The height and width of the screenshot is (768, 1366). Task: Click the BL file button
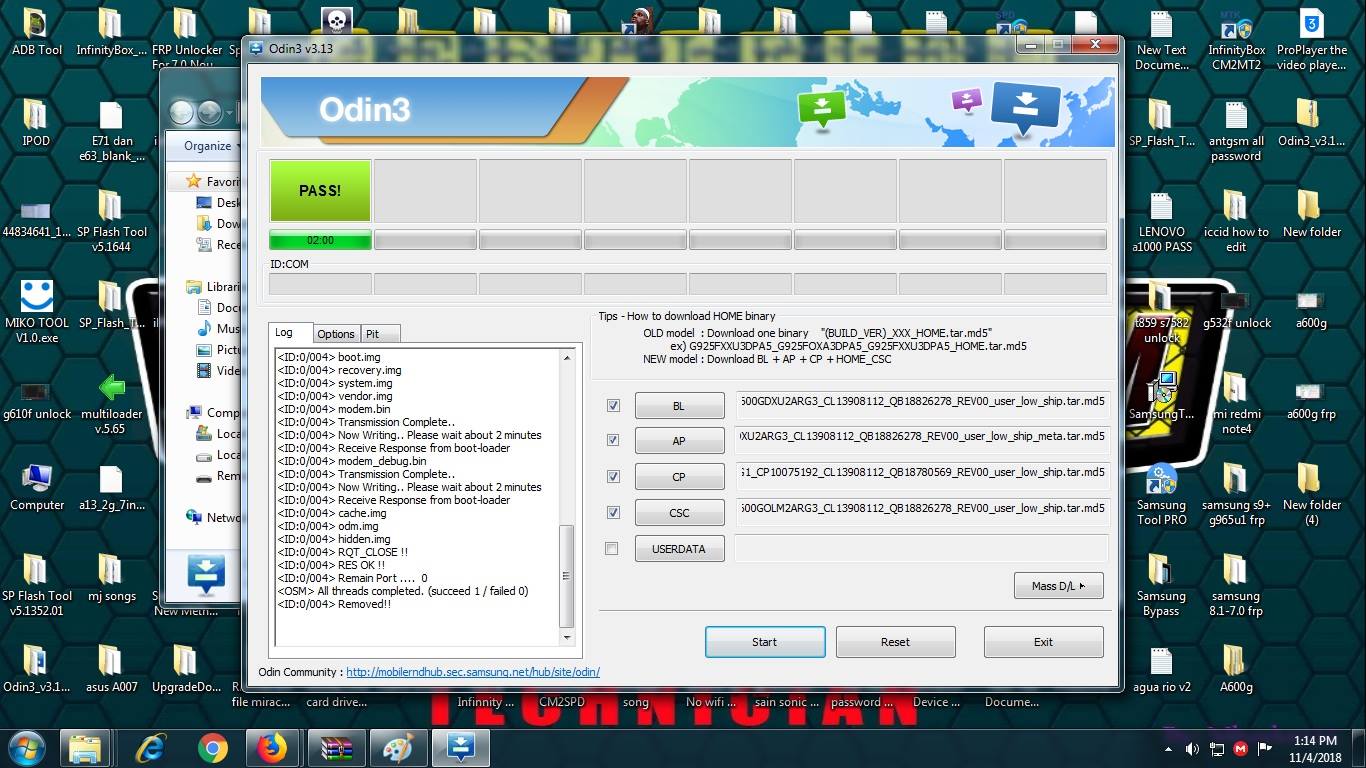tap(679, 406)
